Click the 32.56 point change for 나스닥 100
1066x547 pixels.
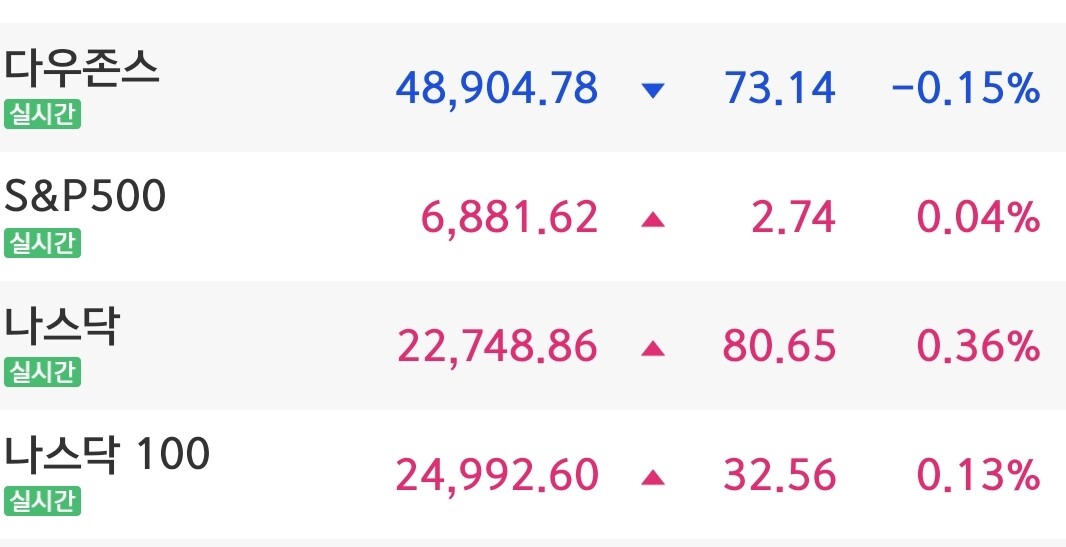[x=779, y=476]
